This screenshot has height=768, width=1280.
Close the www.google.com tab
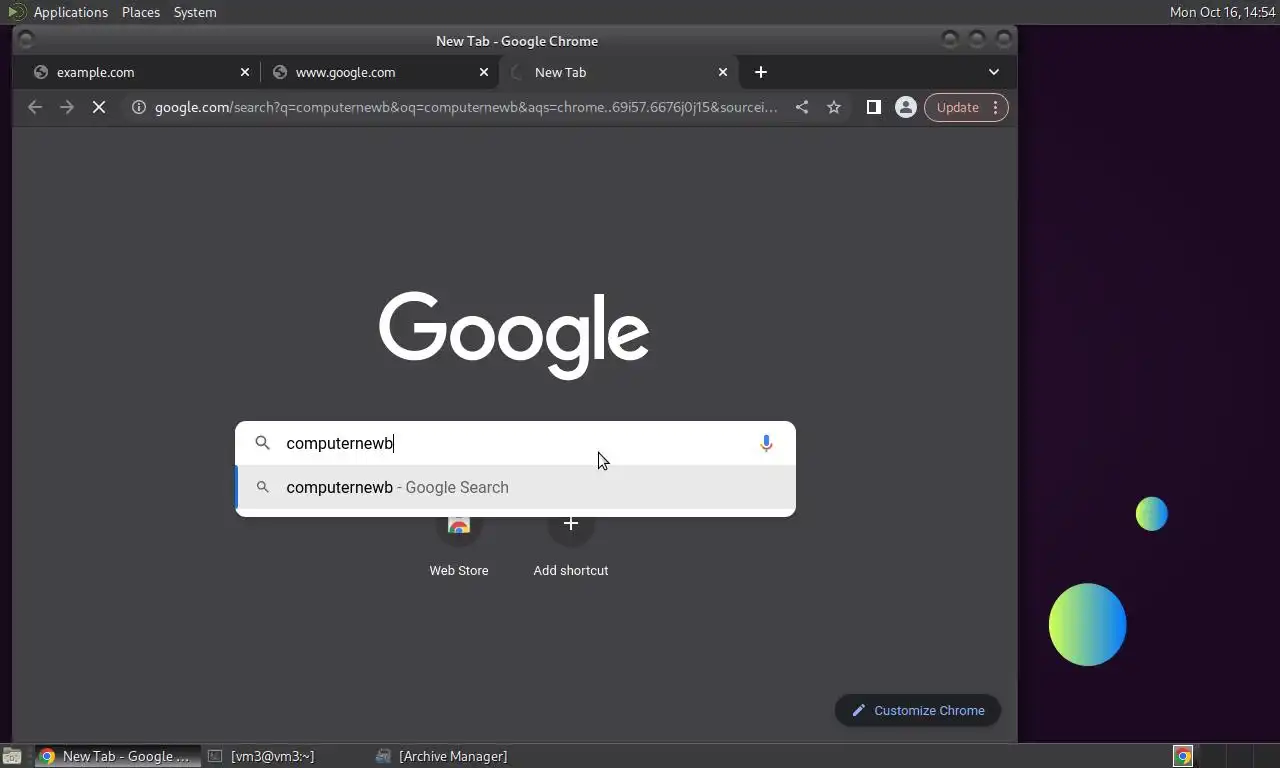[484, 72]
